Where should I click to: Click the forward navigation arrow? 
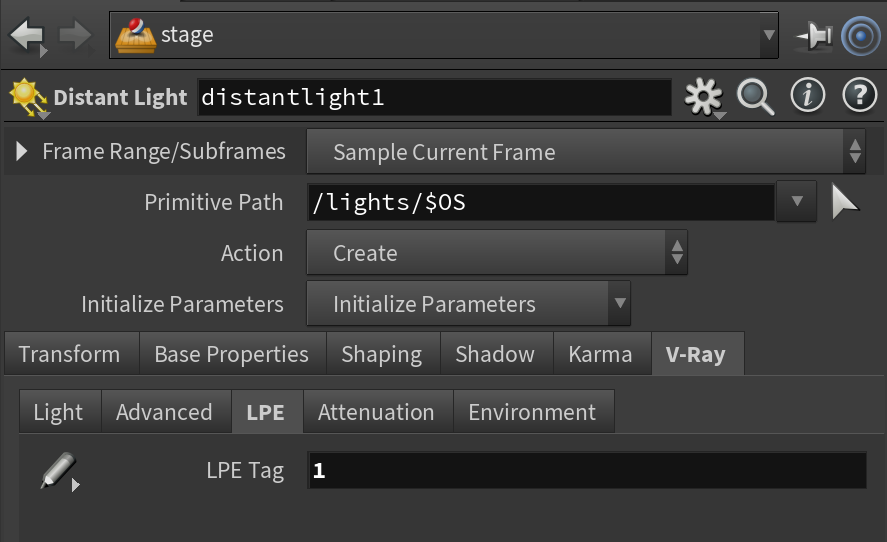75,35
